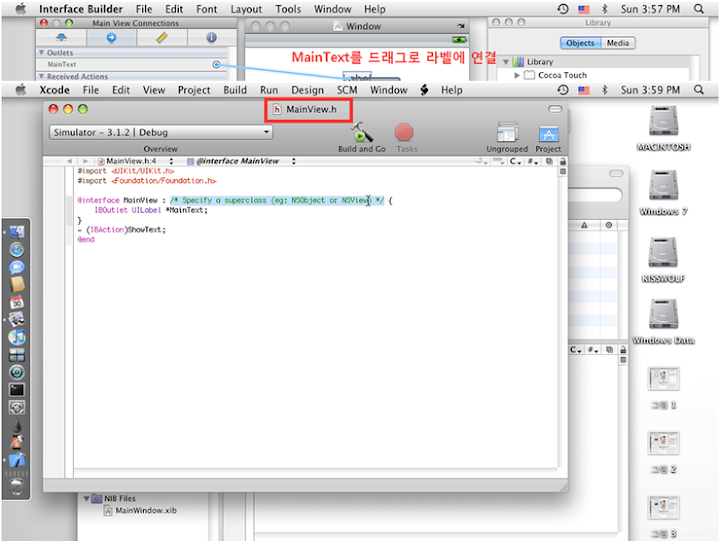This screenshot has height=541, width=720.
Task: Click the US flag input menu in Xcode bar
Action: 584,90
